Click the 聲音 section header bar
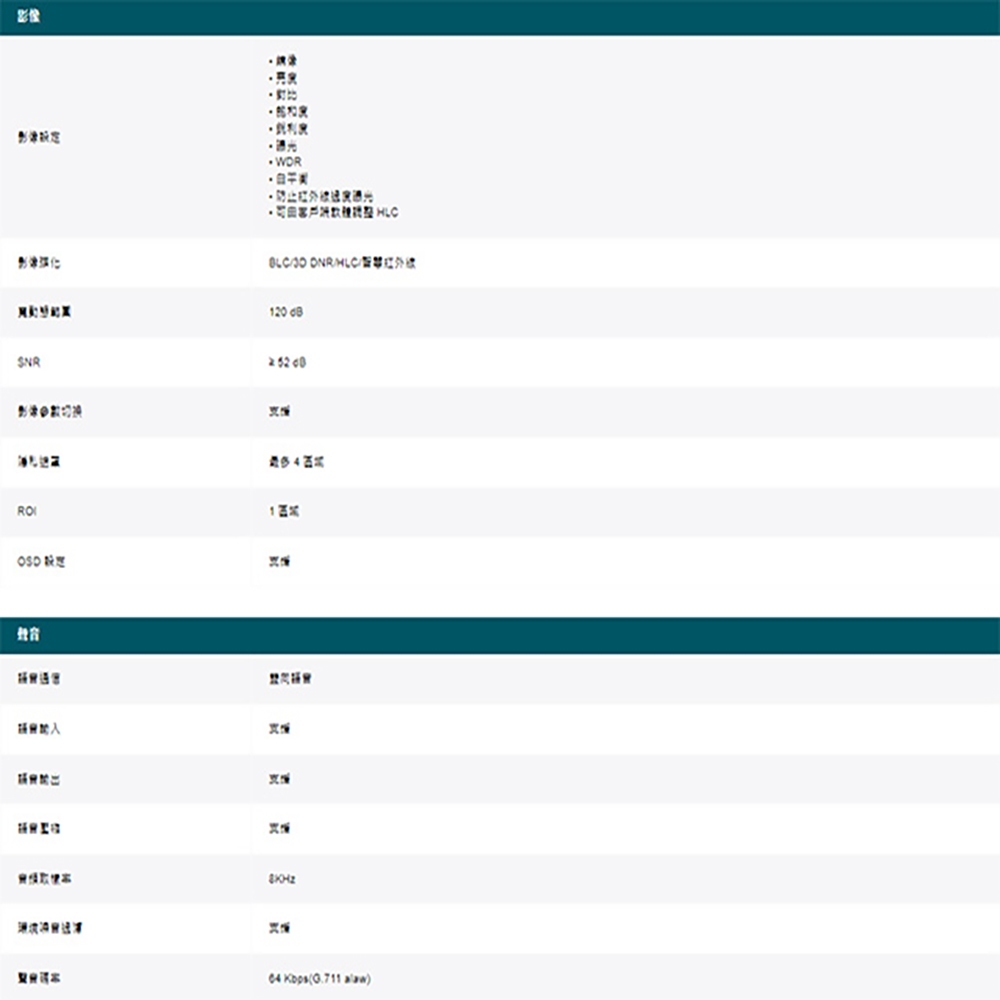 (x=500, y=635)
